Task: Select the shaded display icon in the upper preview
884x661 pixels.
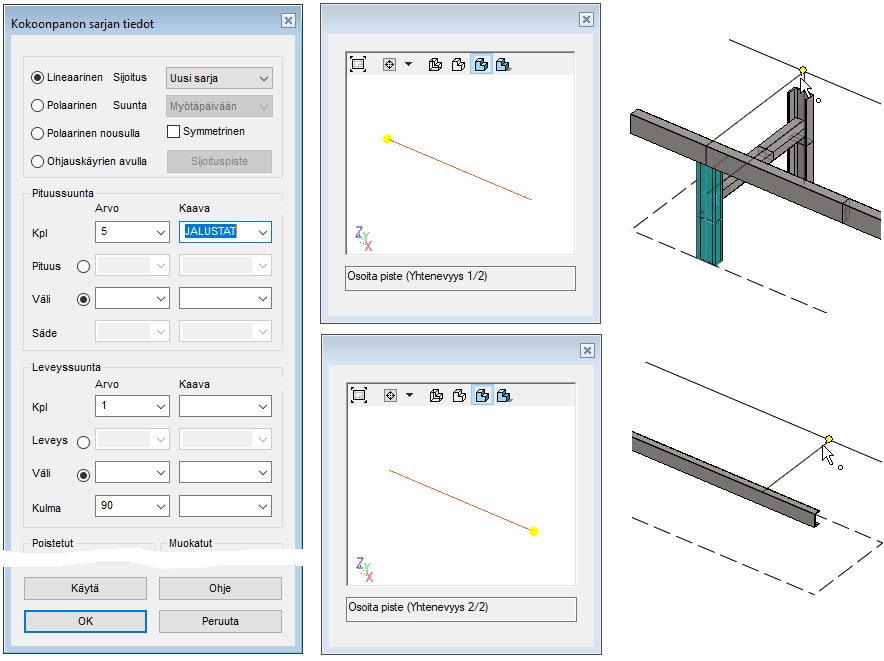Action: 481,64
